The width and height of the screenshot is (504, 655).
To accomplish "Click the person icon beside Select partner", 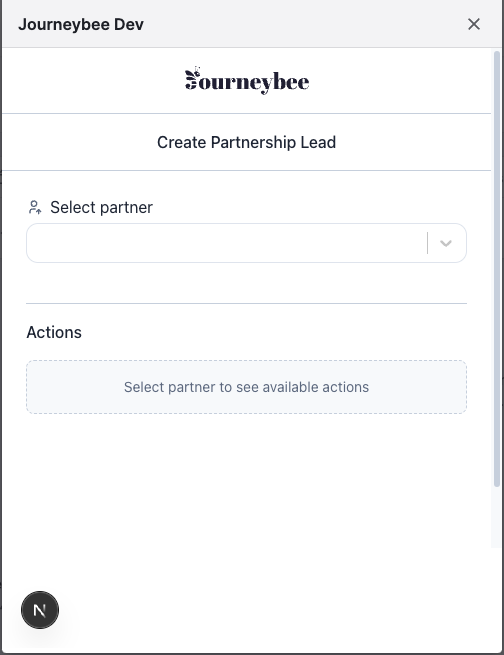I will pyautogui.click(x=35, y=207).
